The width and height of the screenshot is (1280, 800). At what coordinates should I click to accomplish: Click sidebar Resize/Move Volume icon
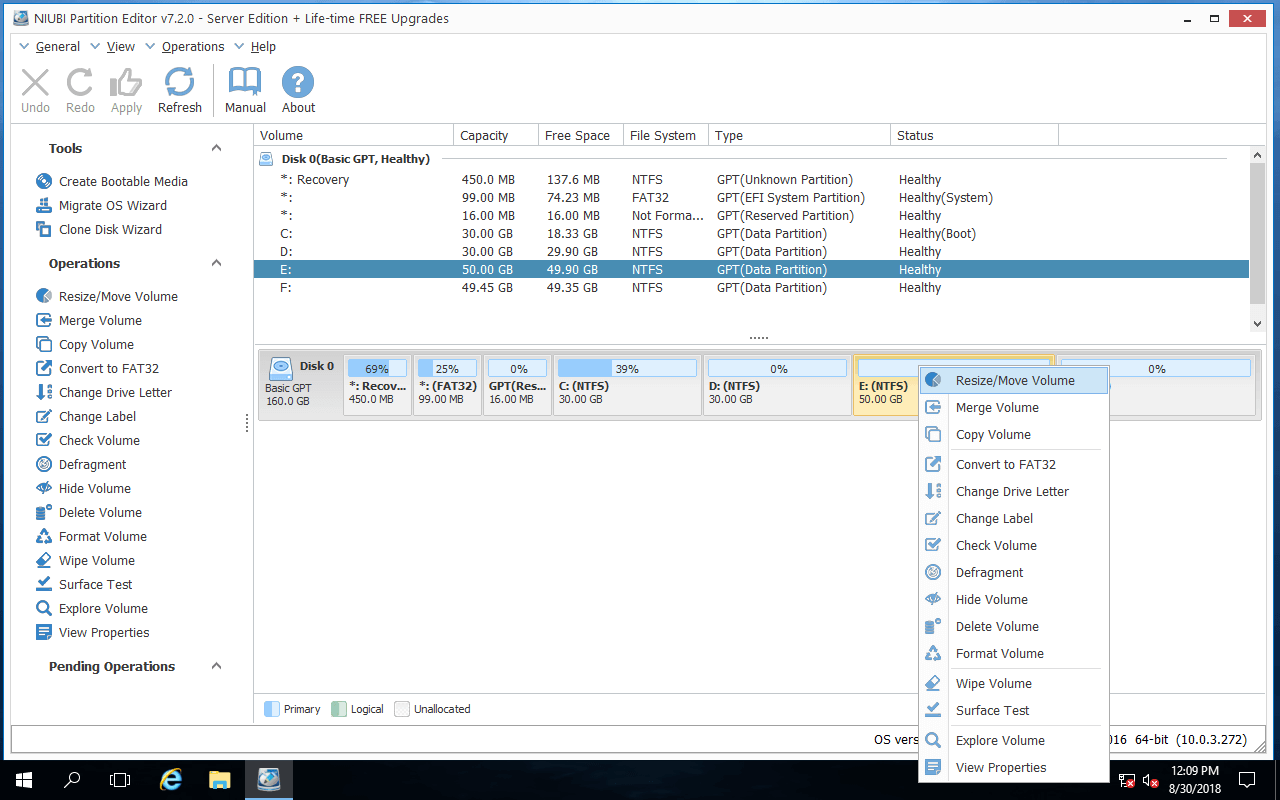43,296
